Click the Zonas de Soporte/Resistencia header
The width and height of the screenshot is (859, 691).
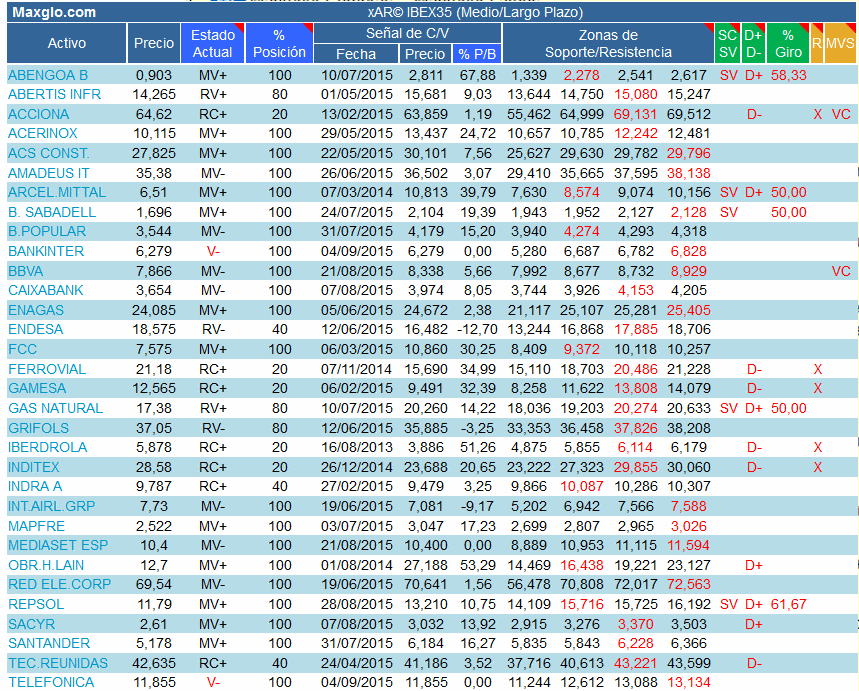[x=608, y=43]
